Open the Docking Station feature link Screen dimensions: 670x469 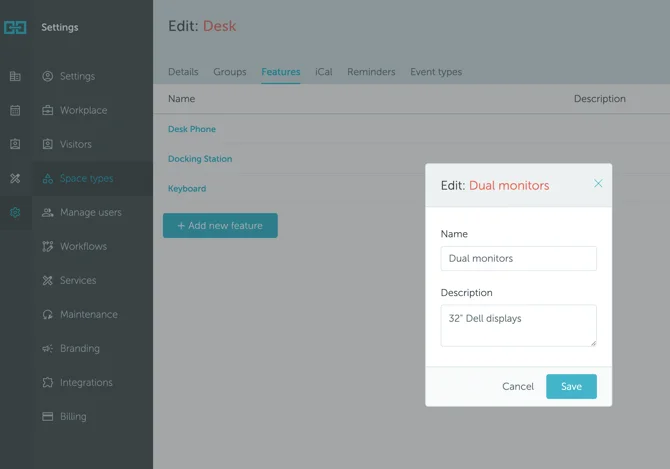click(200, 159)
